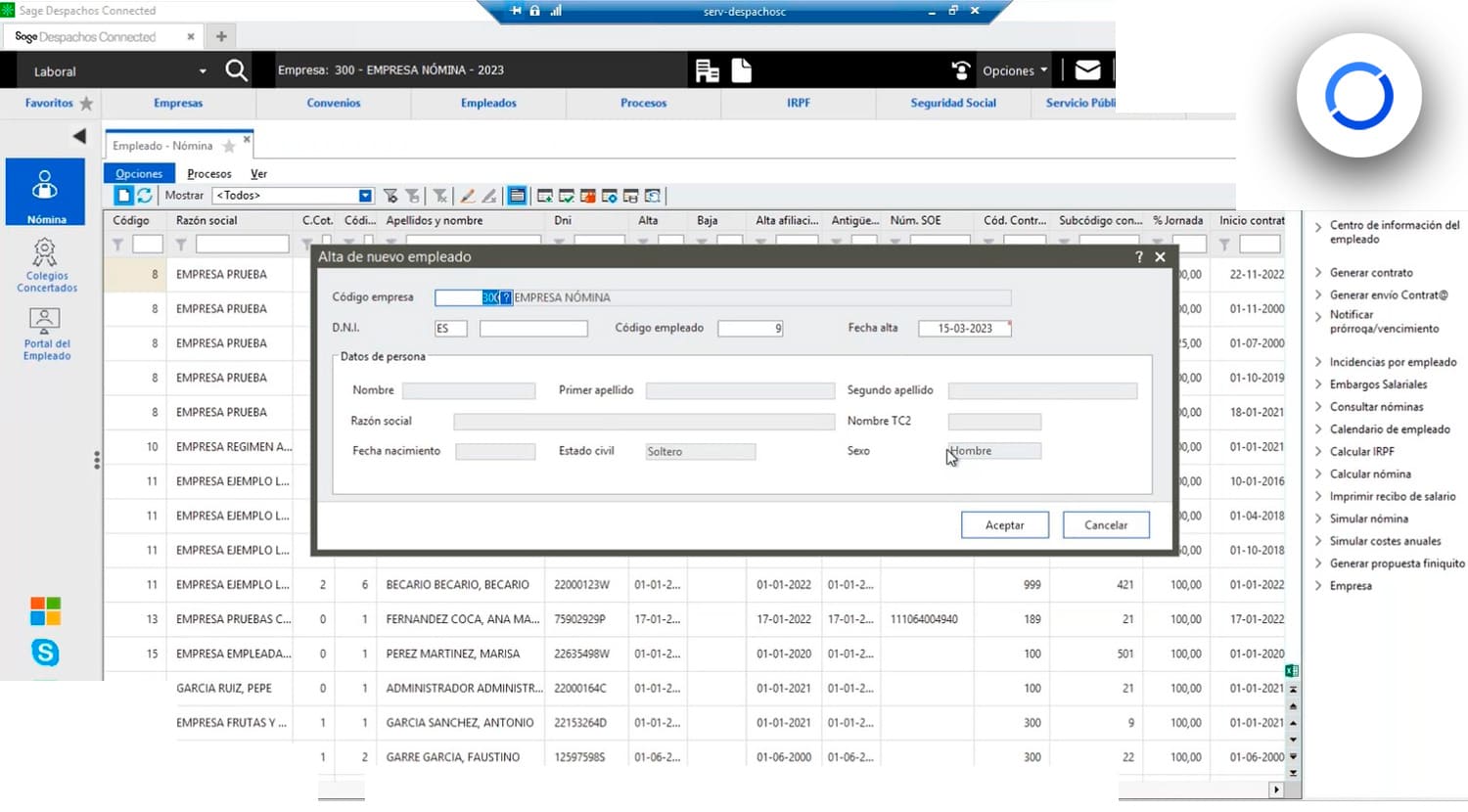Screen dimensions: 1468x812
Task: Open the mail envelope icon
Action: 1087,70
